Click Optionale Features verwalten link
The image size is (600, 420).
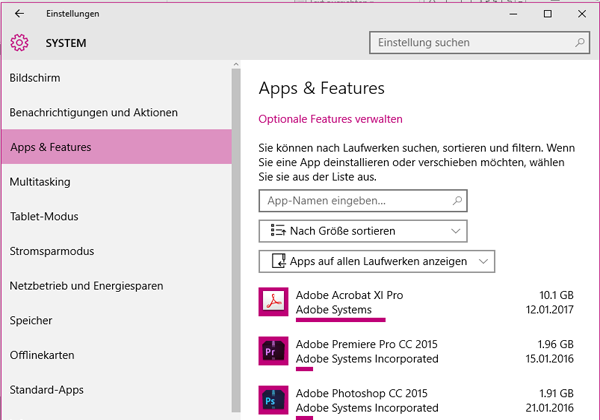point(330,119)
